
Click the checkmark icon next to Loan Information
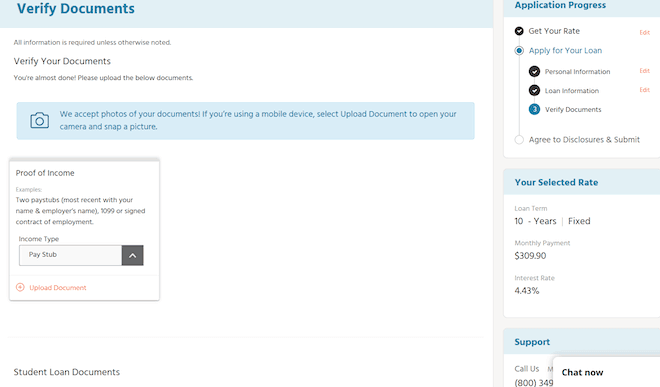[534, 90]
